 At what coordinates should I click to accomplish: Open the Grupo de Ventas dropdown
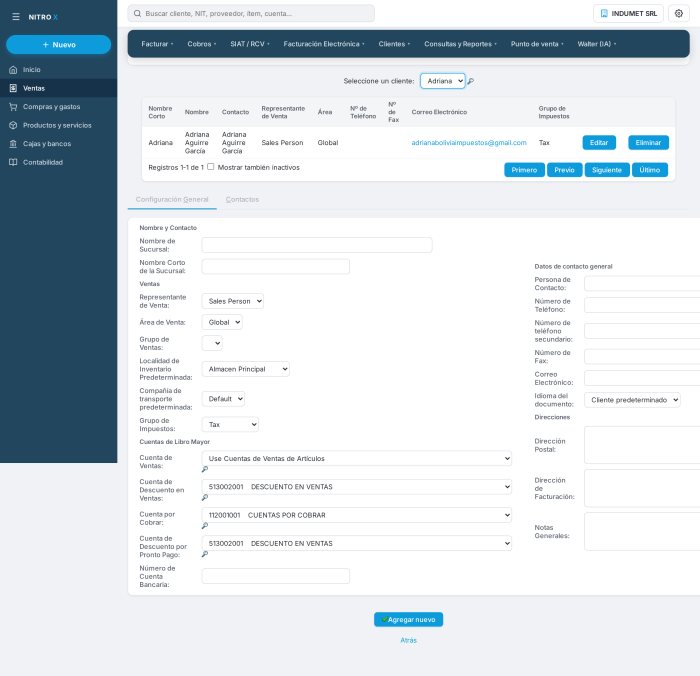coord(212,343)
